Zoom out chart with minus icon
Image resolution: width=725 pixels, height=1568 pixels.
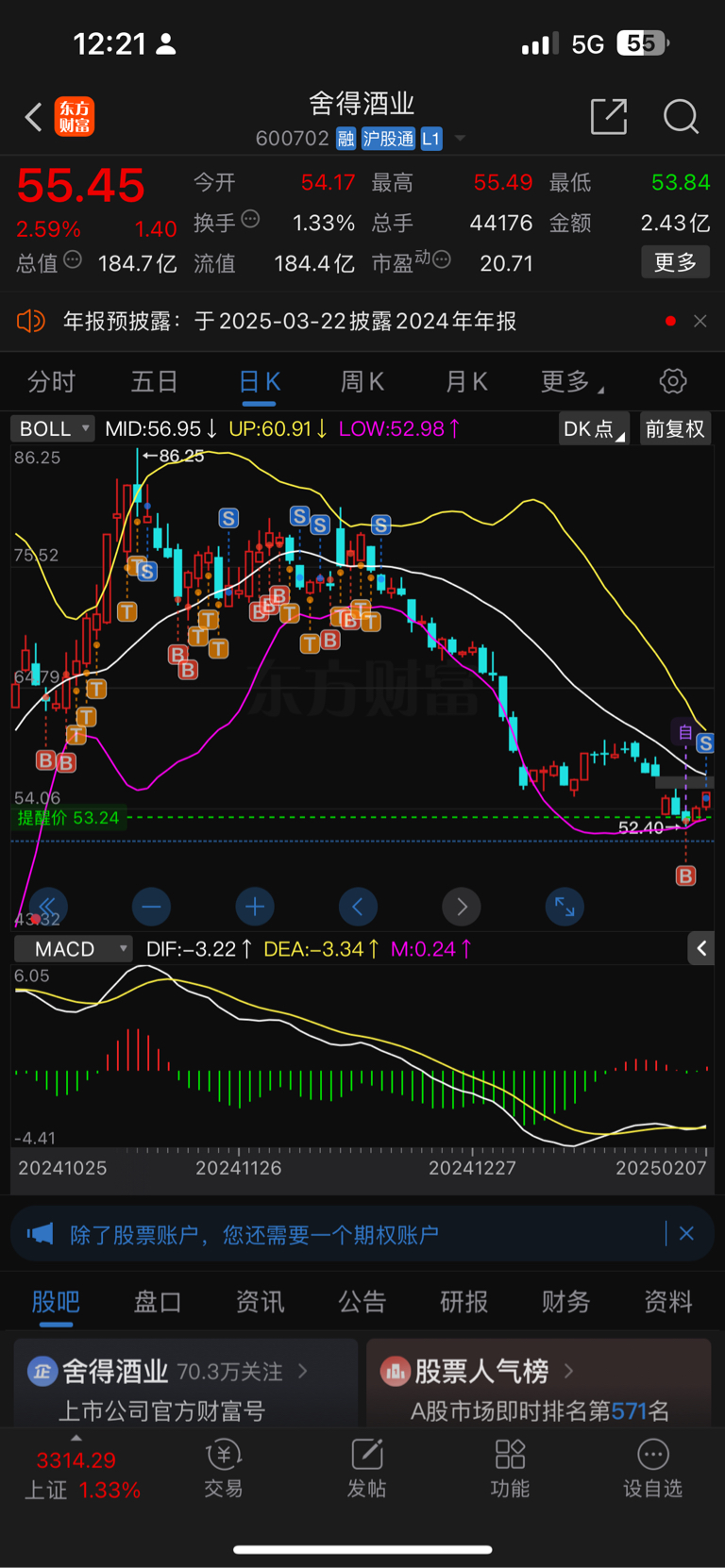pos(151,908)
